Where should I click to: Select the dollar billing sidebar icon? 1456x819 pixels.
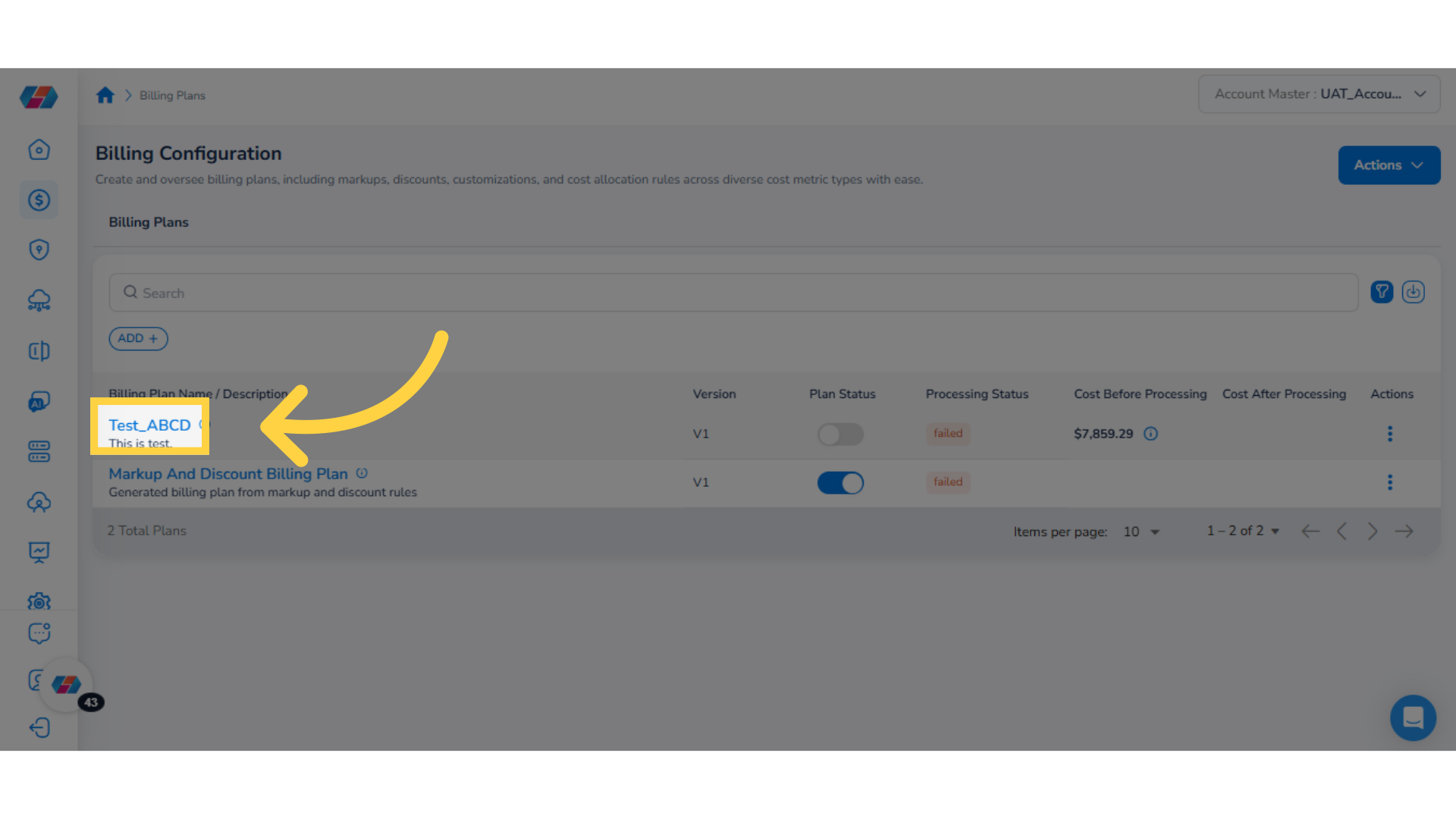coord(39,199)
